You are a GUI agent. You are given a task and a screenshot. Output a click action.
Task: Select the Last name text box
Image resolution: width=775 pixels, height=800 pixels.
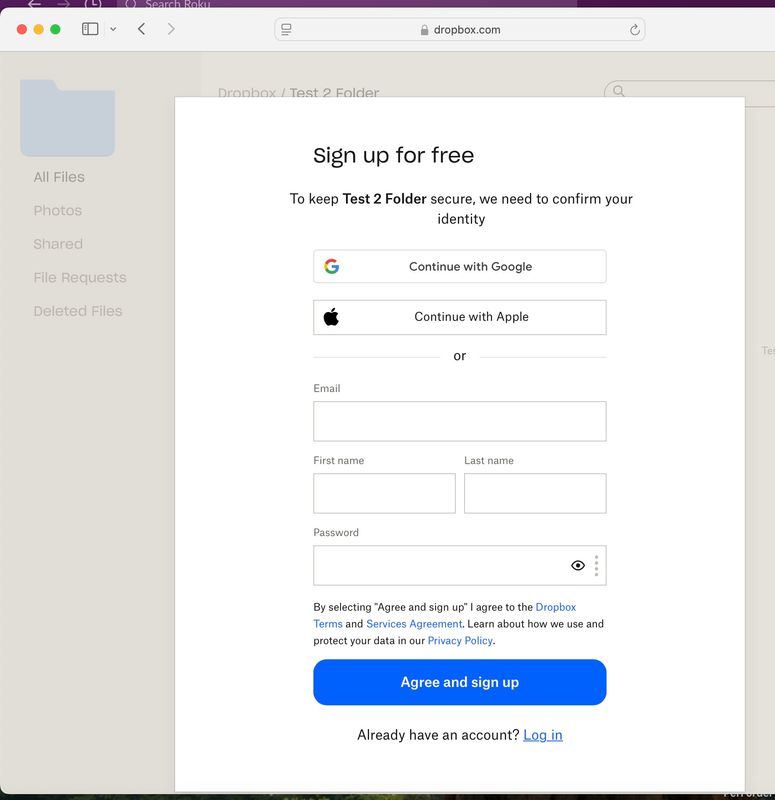[x=535, y=493]
